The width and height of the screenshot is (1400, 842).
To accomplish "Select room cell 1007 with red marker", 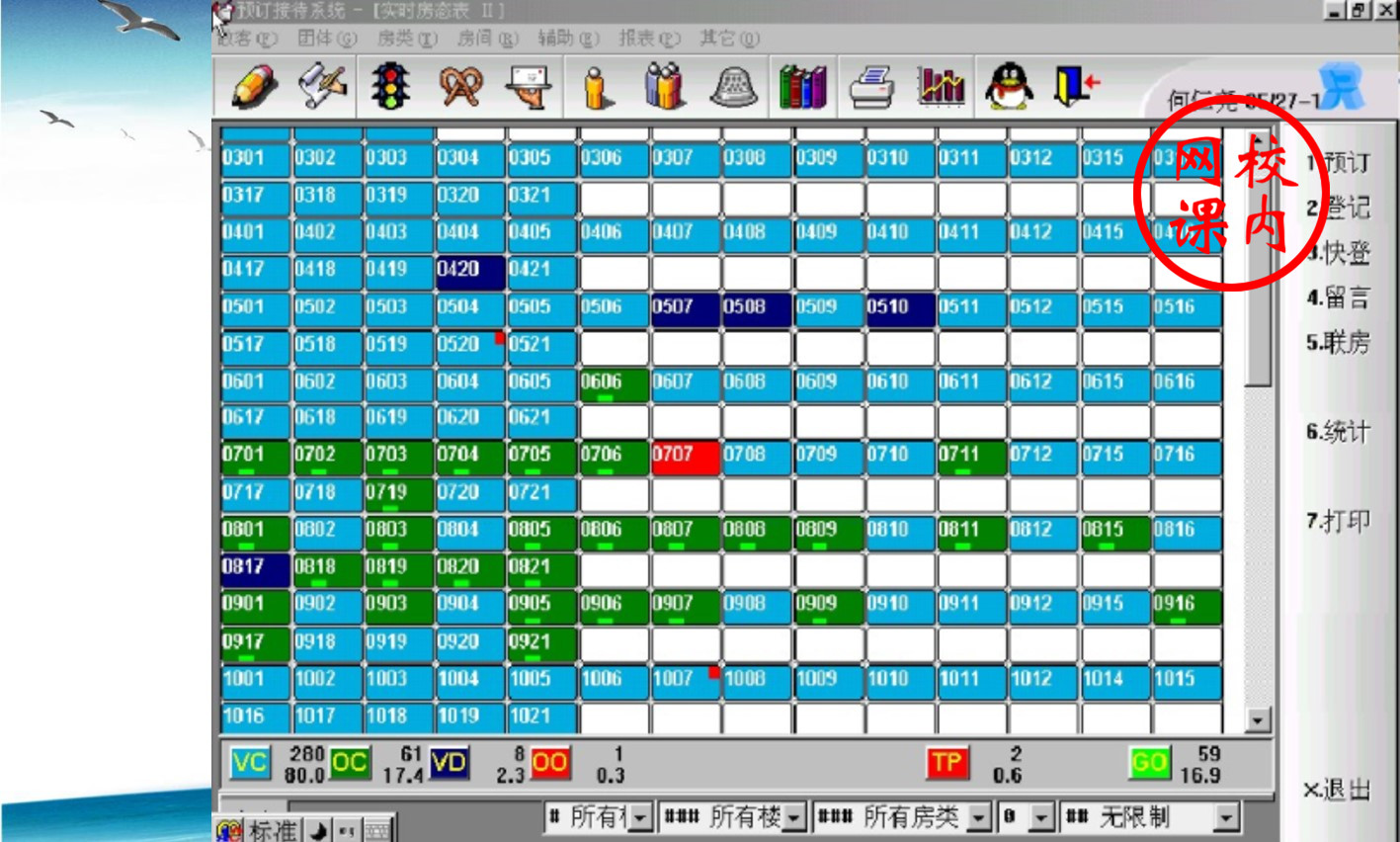I will pyautogui.click(x=686, y=682).
